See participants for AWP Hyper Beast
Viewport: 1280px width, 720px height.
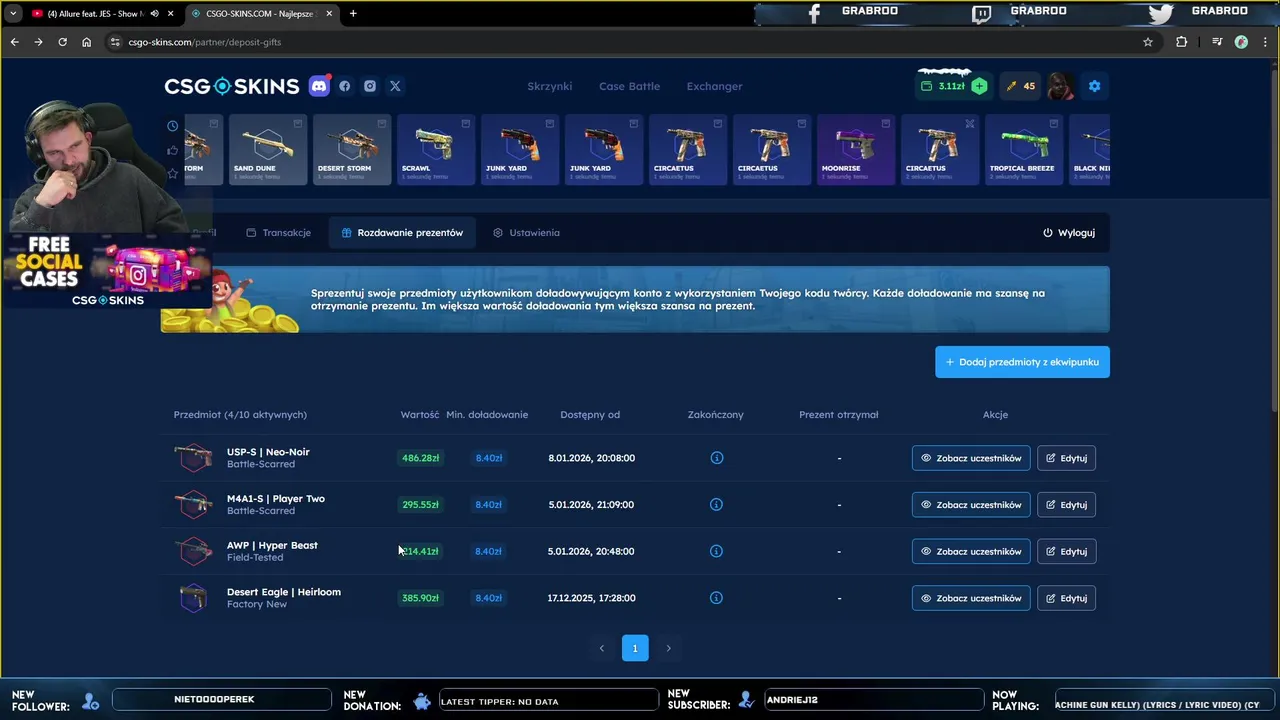click(x=971, y=551)
